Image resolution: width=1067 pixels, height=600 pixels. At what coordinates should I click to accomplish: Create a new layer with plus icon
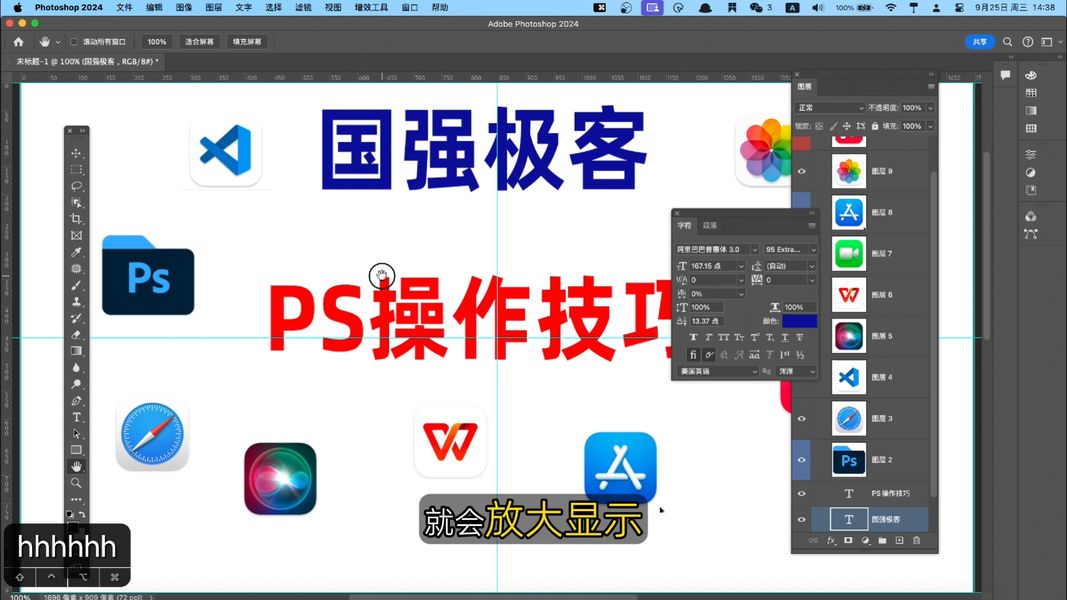[900, 540]
